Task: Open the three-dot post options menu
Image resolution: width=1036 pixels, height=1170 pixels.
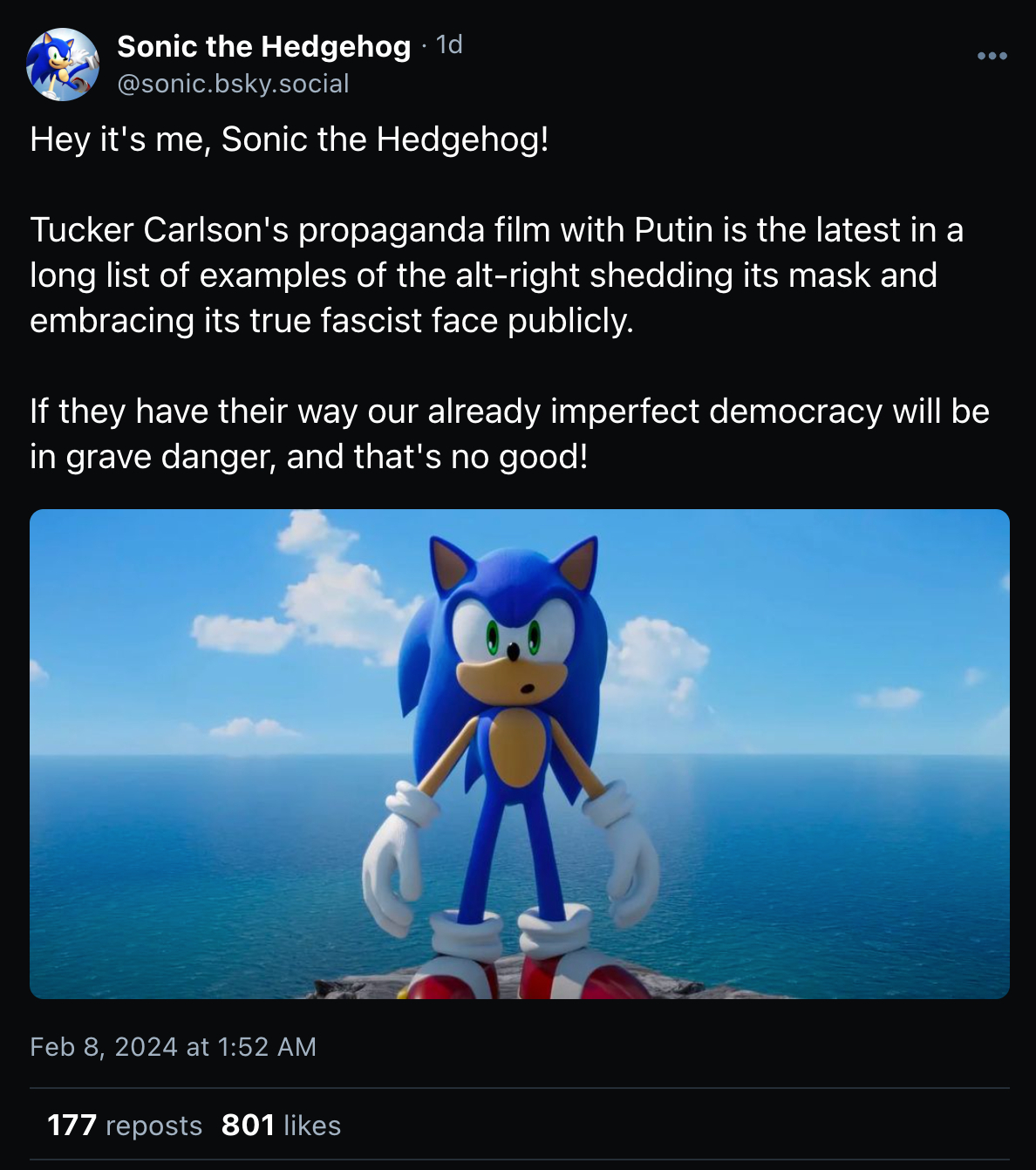Action: tap(992, 56)
